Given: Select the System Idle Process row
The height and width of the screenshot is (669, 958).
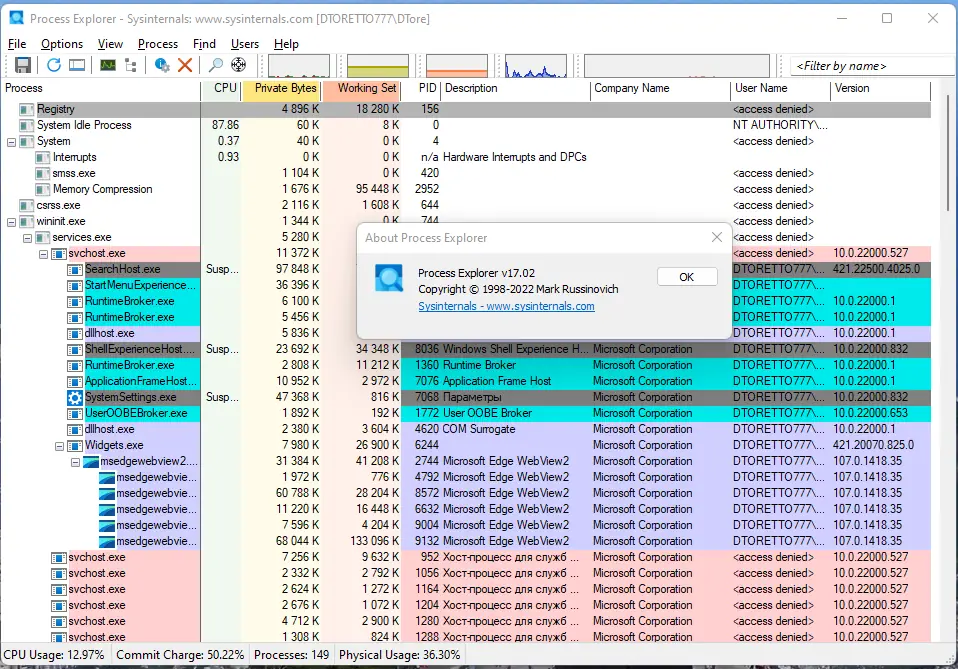Looking at the screenshot, I should [466, 125].
